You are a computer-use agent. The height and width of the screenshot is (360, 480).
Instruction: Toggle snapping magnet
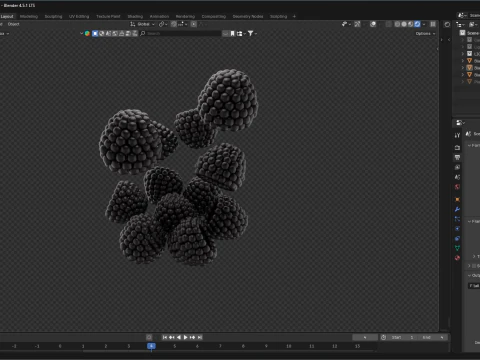(174, 24)
